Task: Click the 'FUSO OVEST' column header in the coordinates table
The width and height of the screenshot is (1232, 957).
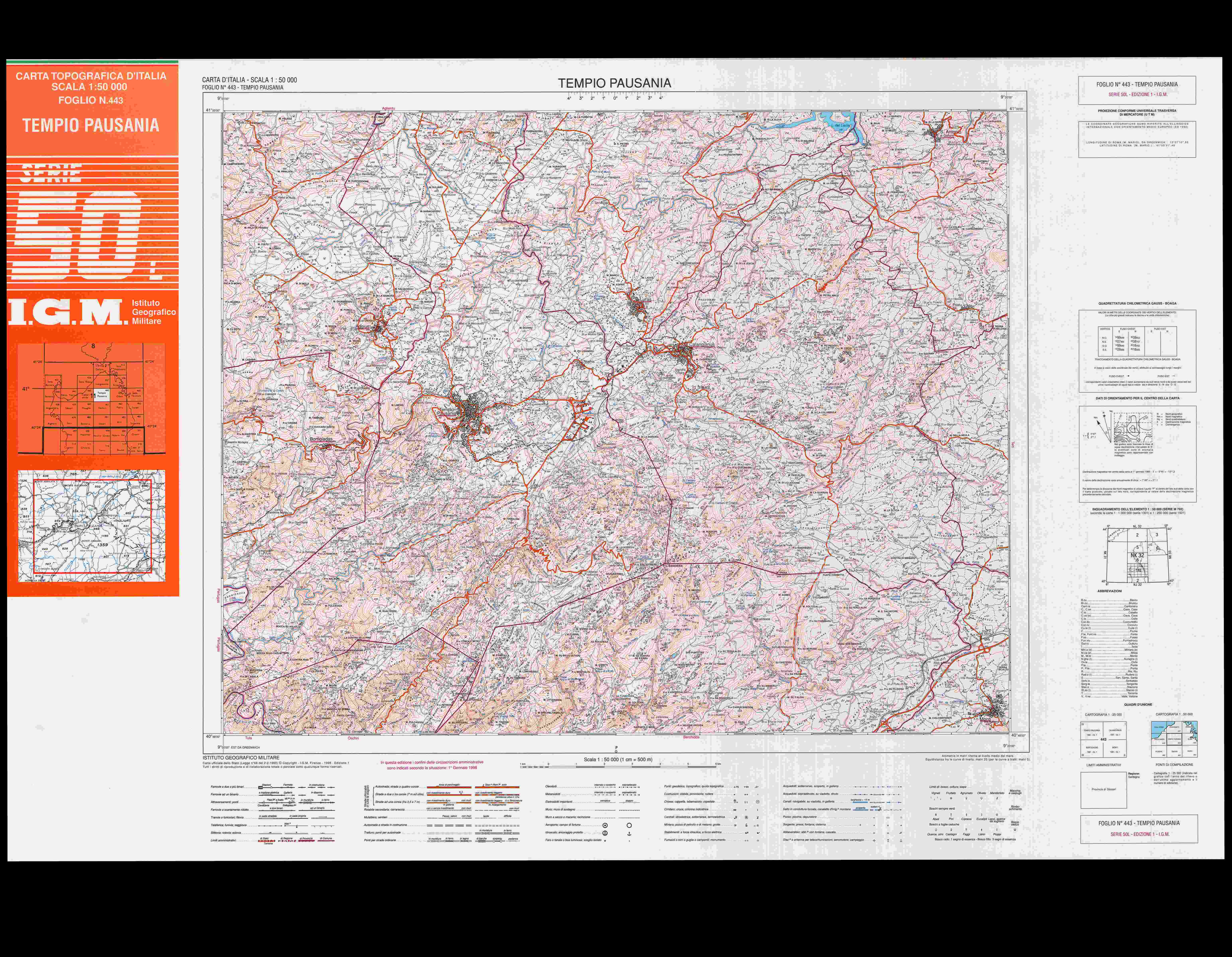Action: tap(1128, 329)
